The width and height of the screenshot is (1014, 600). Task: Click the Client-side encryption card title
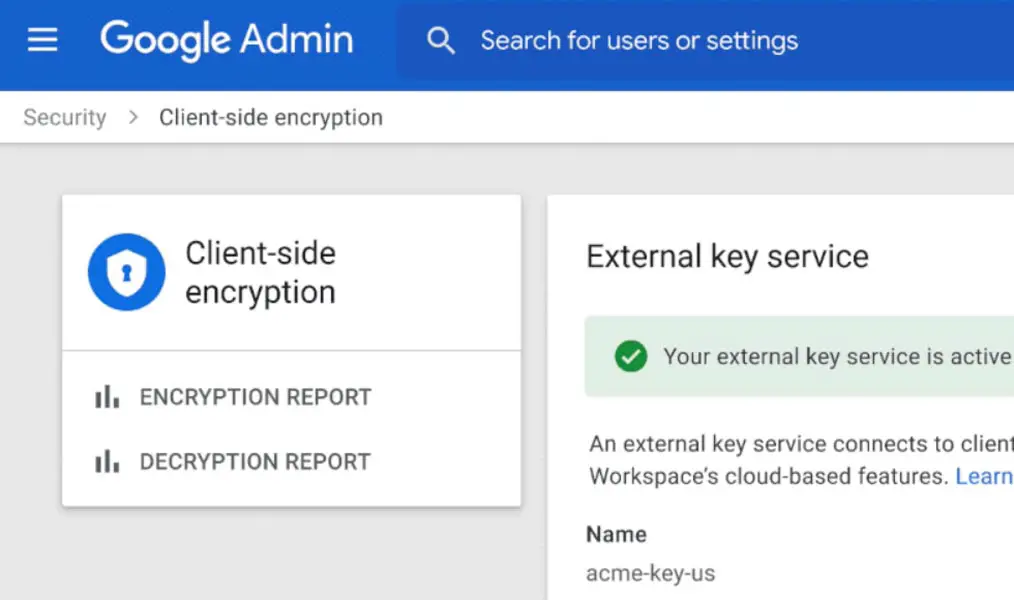[261, 272]
